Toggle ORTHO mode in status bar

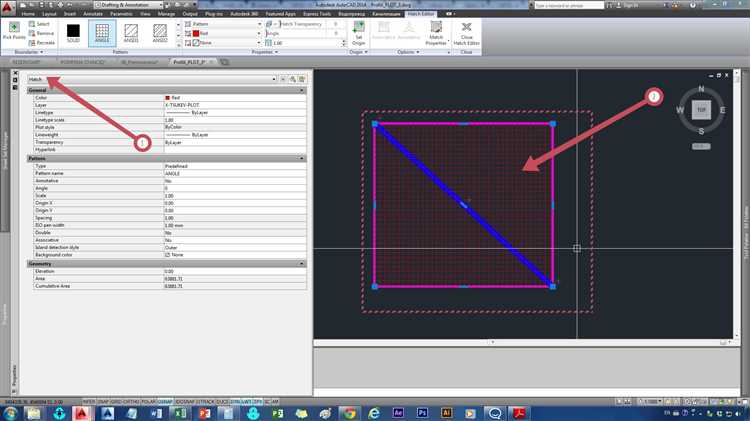(x=131, y=399)
